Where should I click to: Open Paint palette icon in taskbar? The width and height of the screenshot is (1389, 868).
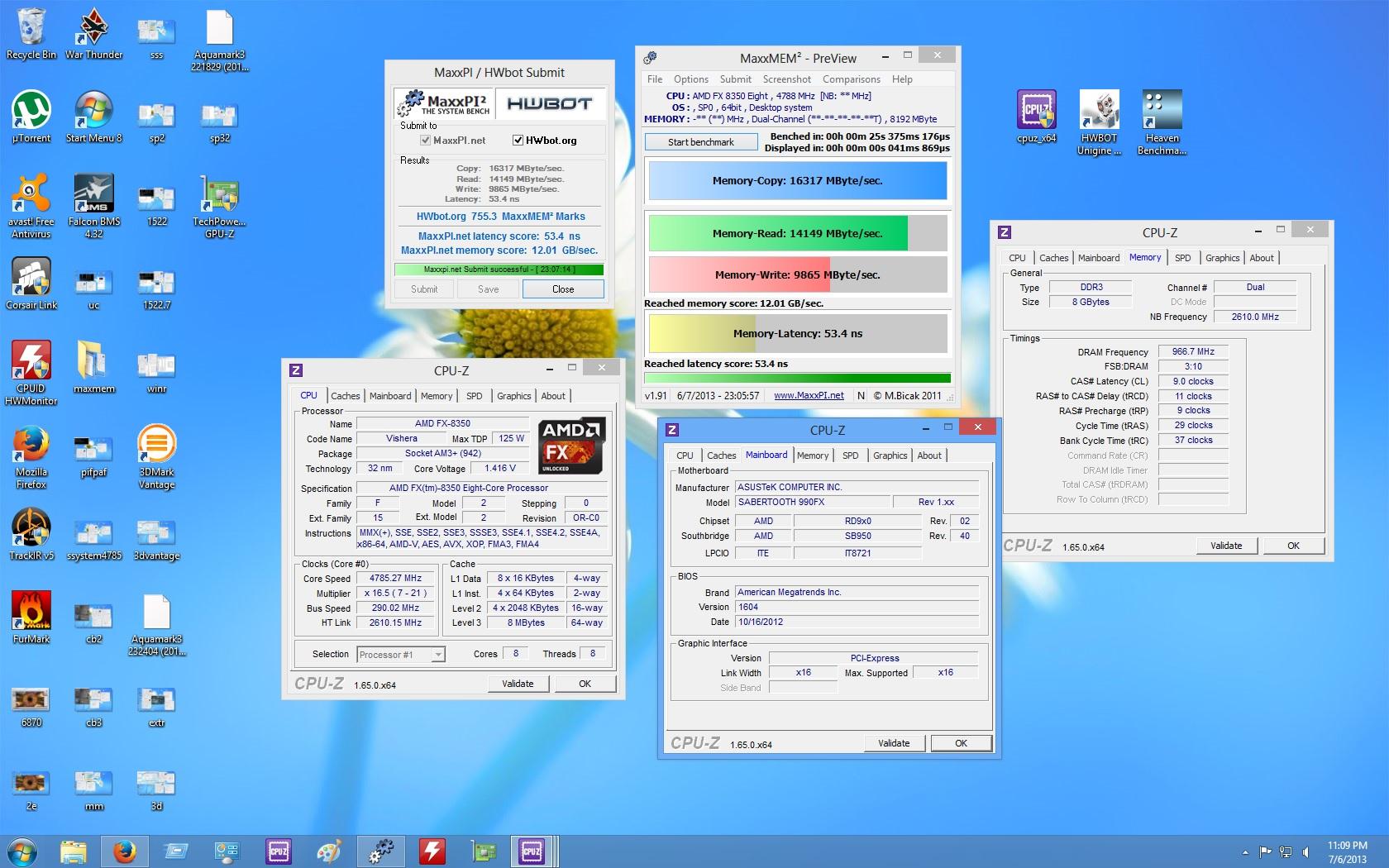click(x=329, y=851)
